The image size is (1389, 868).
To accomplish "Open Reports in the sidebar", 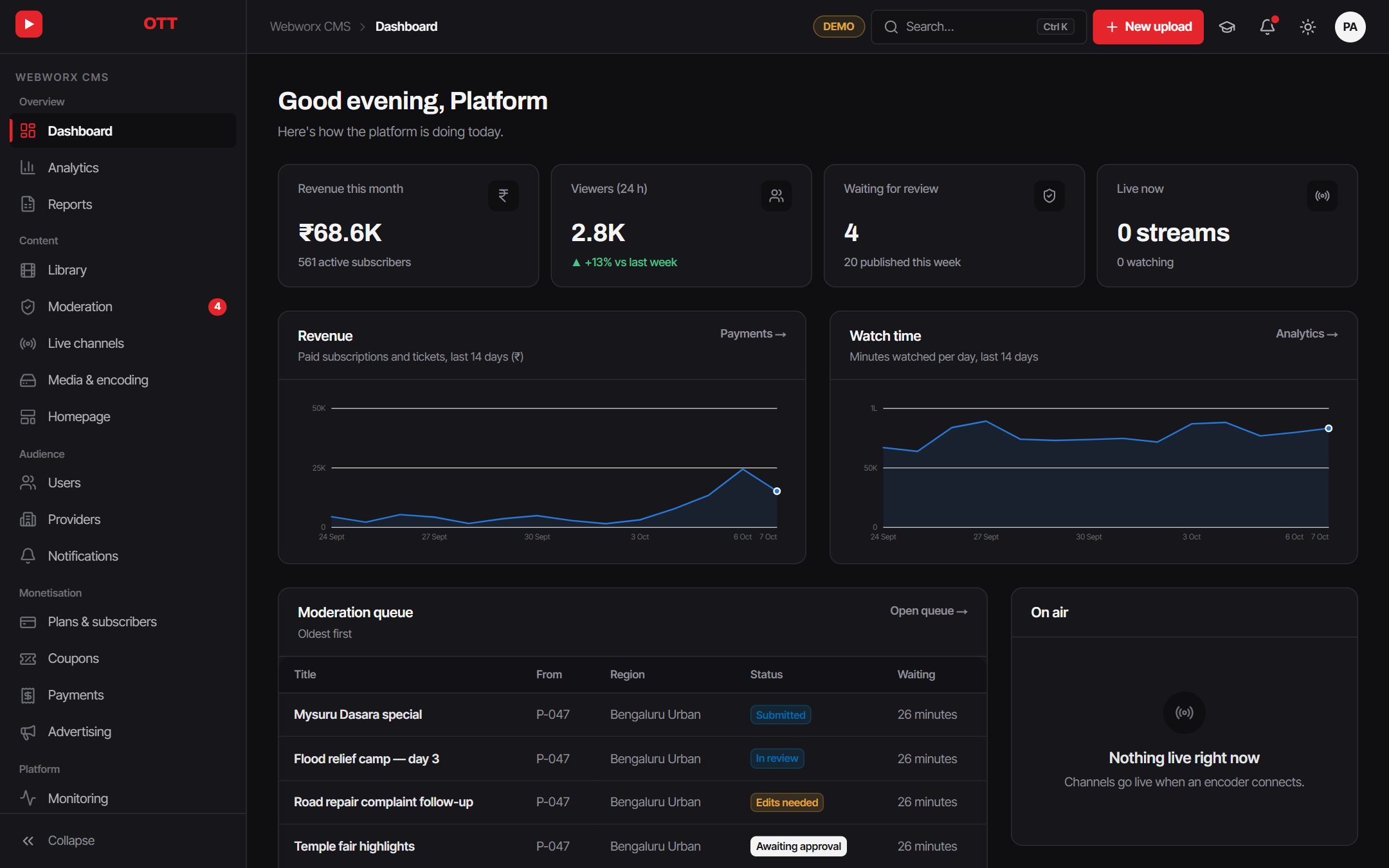I will (x=123, y=204).
